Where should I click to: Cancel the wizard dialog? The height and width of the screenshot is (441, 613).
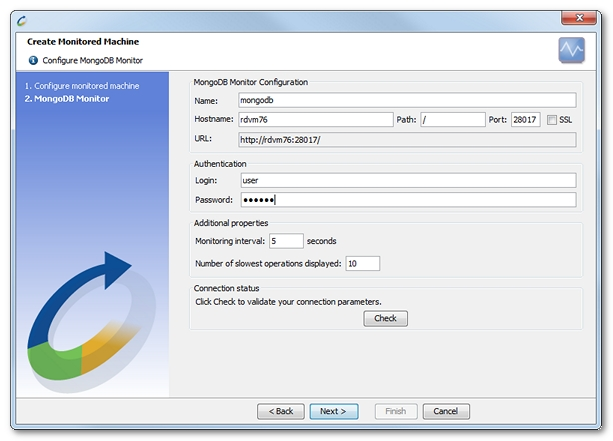tap(446, 411)
